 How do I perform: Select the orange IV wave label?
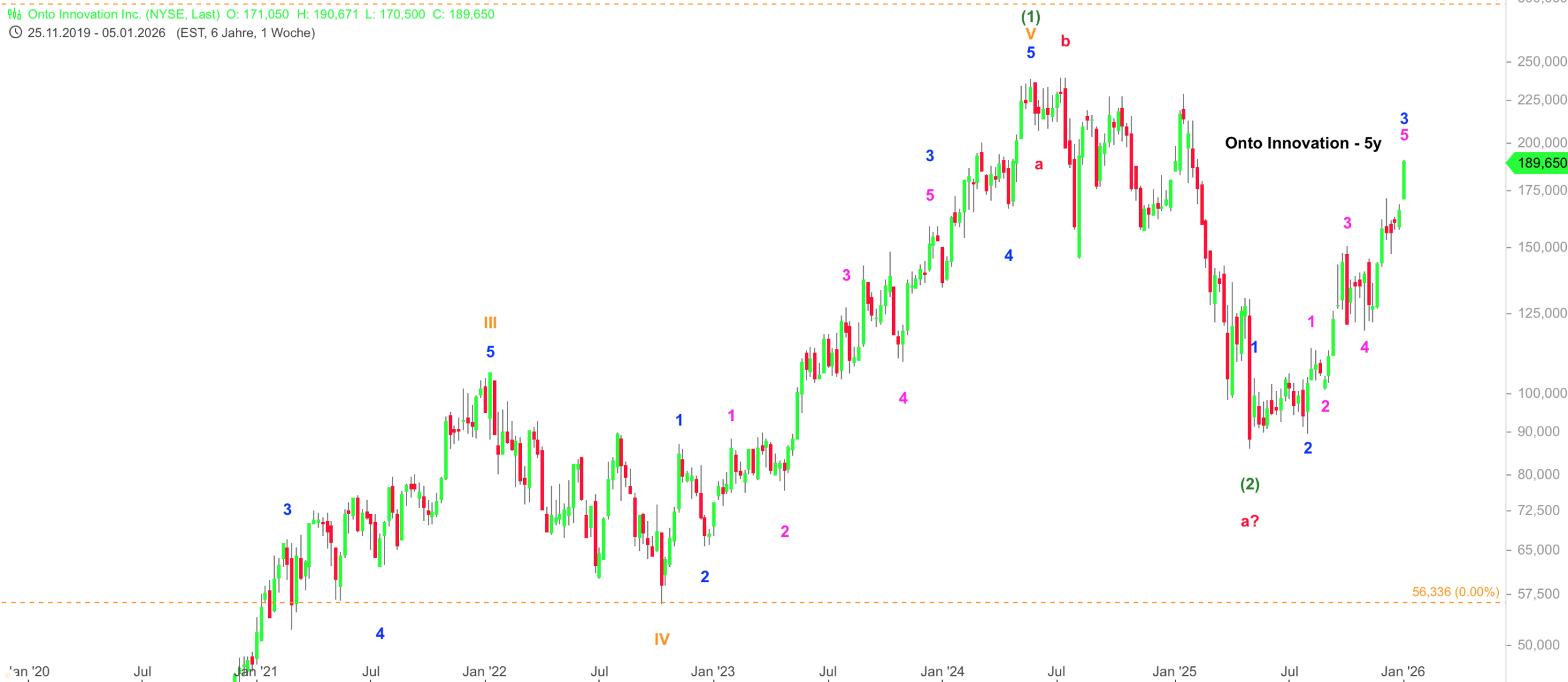tap(662, 639)
